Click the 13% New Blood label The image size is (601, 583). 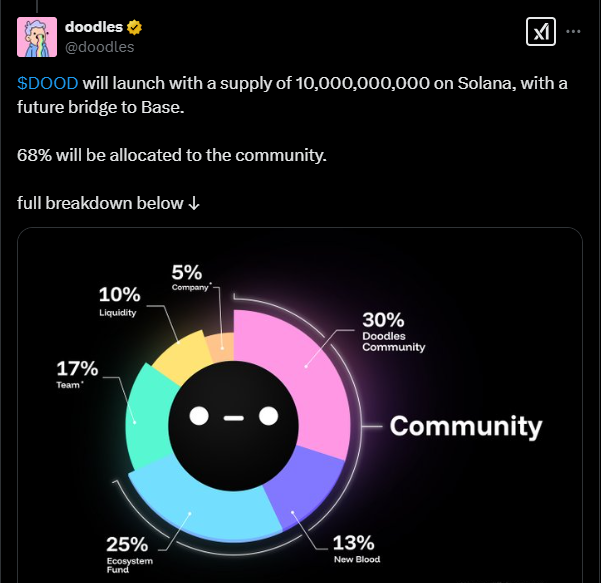356,549
